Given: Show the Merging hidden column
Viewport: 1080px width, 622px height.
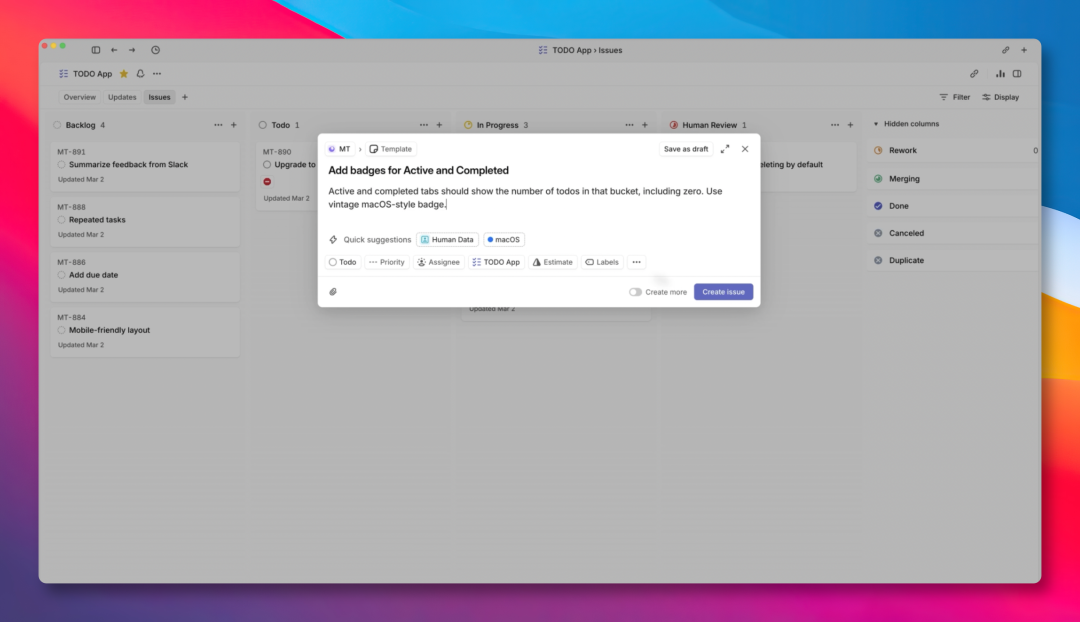Looking at the screenshot, I should [953, 178].
